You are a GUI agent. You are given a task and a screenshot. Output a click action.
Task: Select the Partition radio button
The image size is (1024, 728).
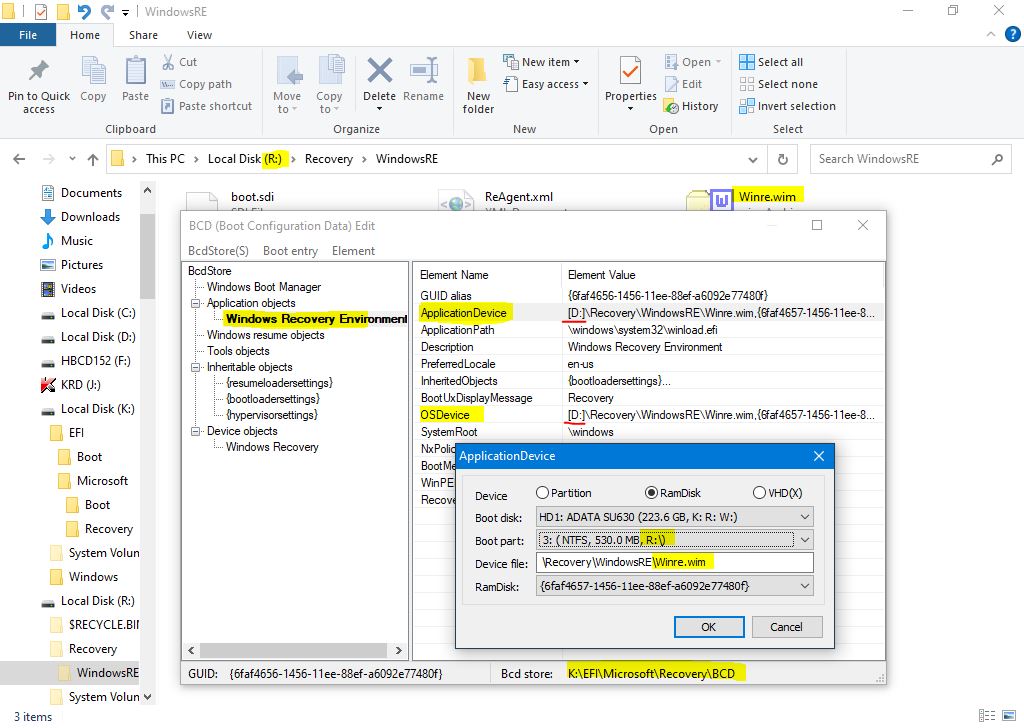click(543, 493)
